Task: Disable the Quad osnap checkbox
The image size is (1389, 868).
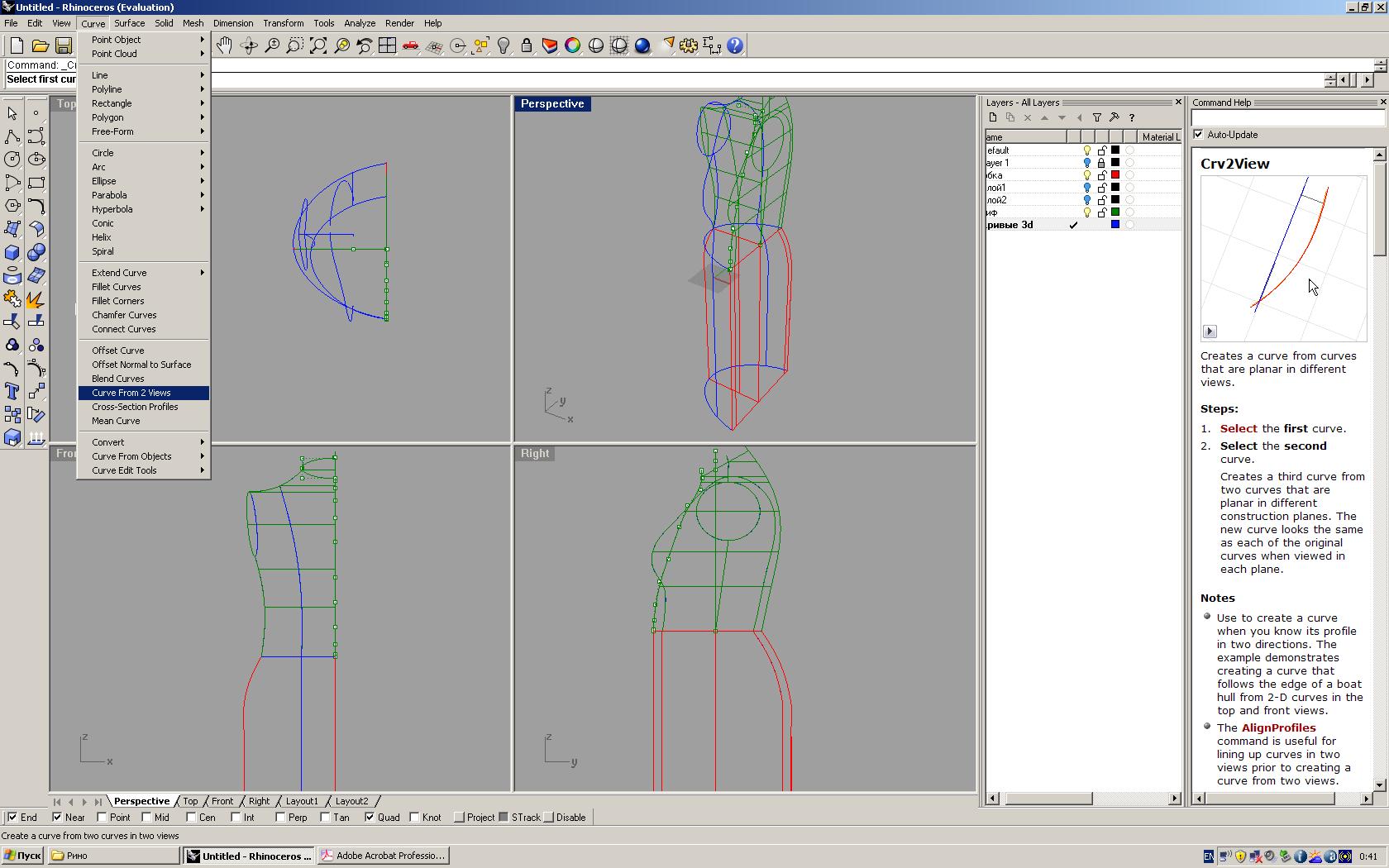Action: [370, 818]
